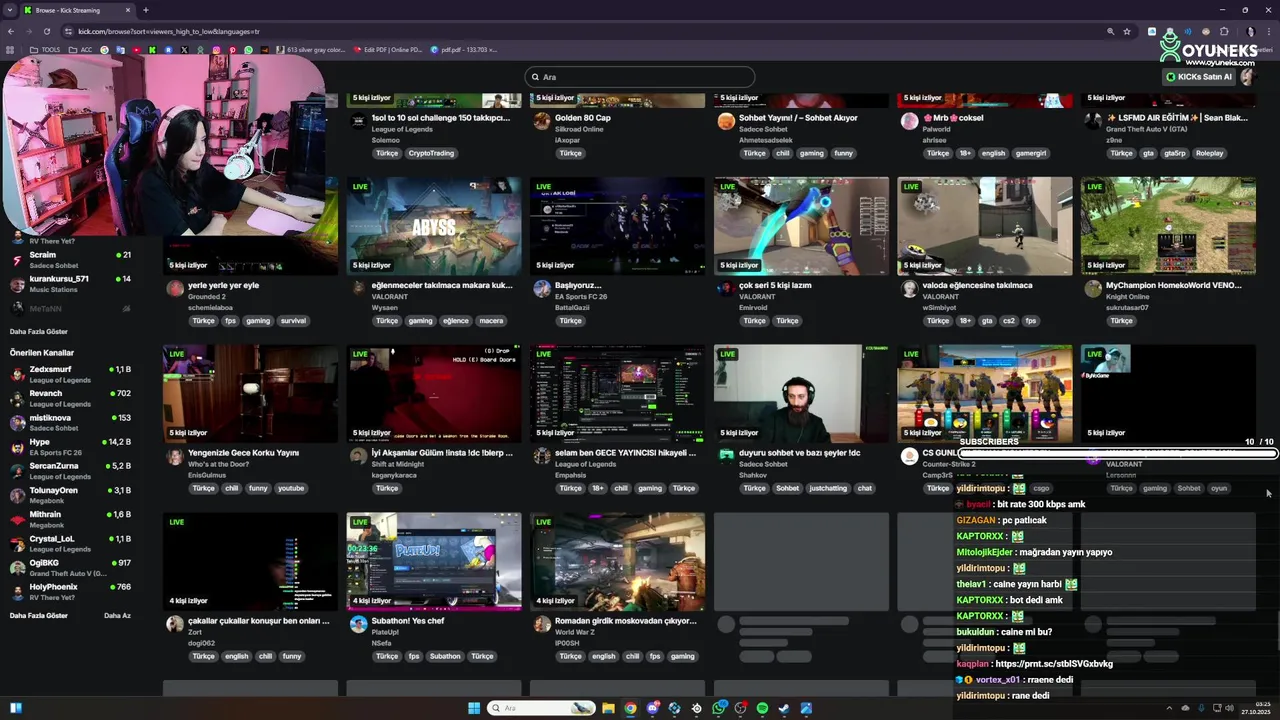Screen dimensions: 1280x720
Task: Open the site info icon in address bar
Action: 67,31
